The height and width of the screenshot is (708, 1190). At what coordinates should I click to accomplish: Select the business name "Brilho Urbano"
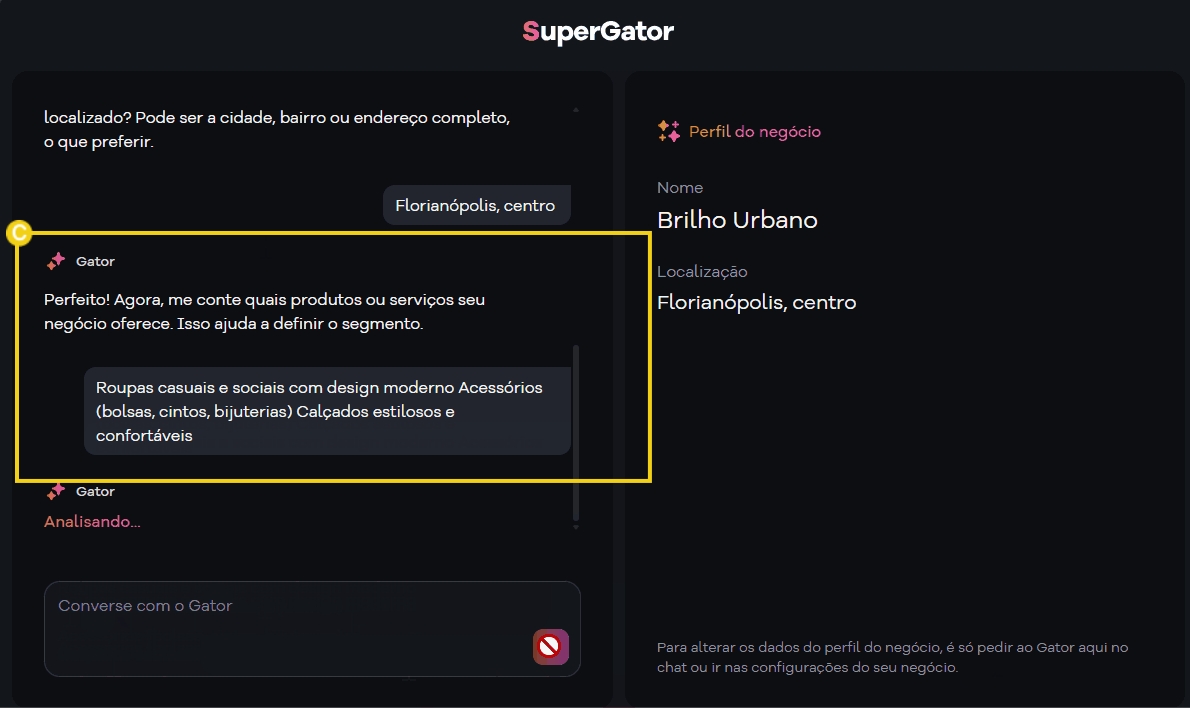click(x=737, y=220)
